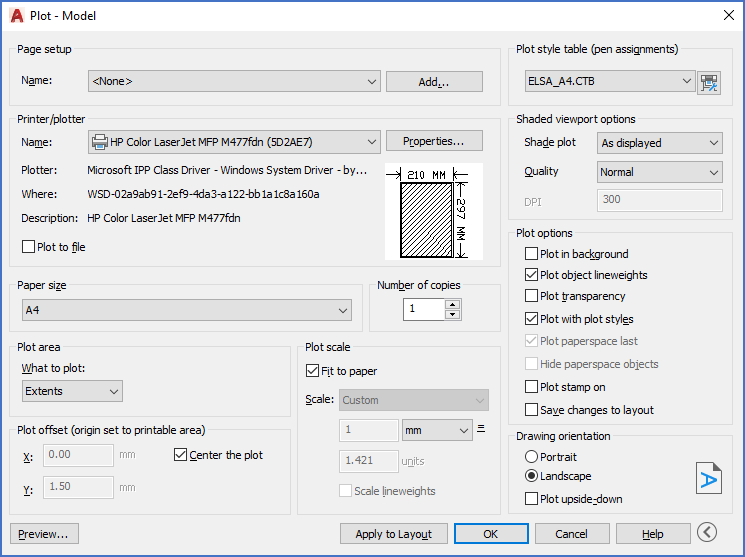Screen dimensions: 745x557
Task: Disable the Fit to paper checkbox
Action: pos(312,371)
